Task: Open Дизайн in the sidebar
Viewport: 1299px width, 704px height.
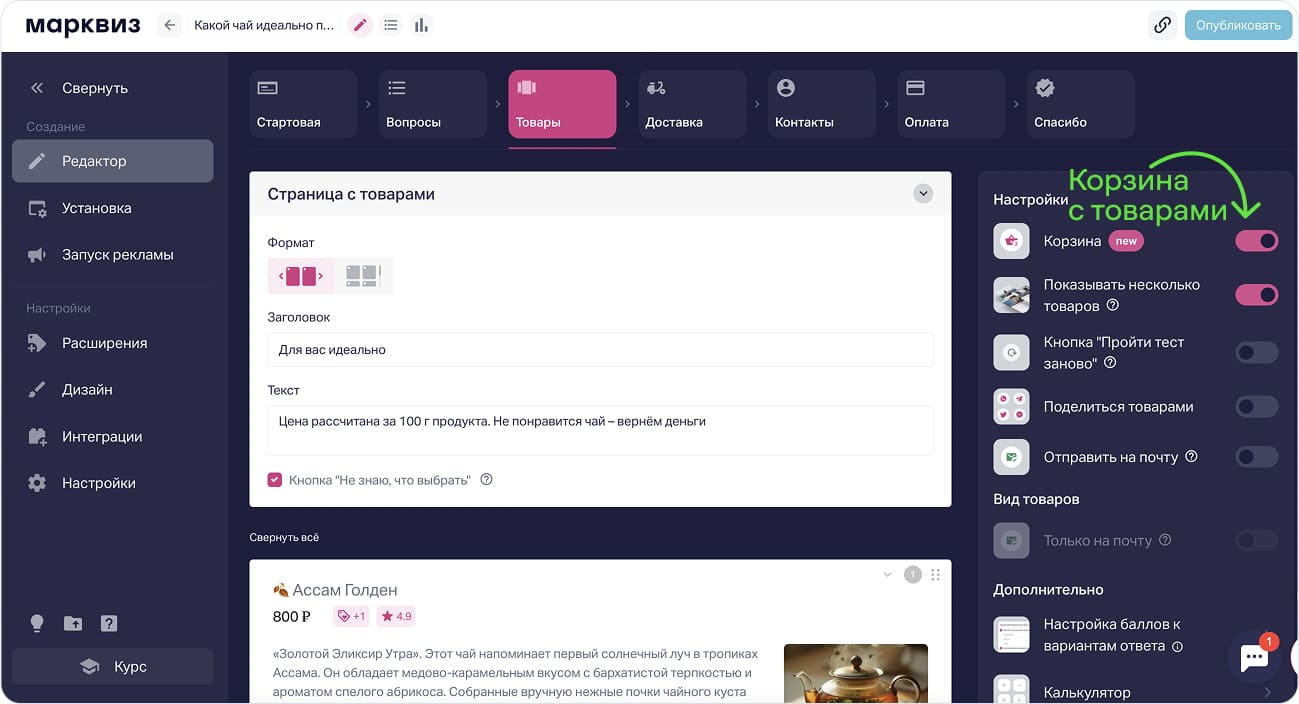Action: coord(87,390)
